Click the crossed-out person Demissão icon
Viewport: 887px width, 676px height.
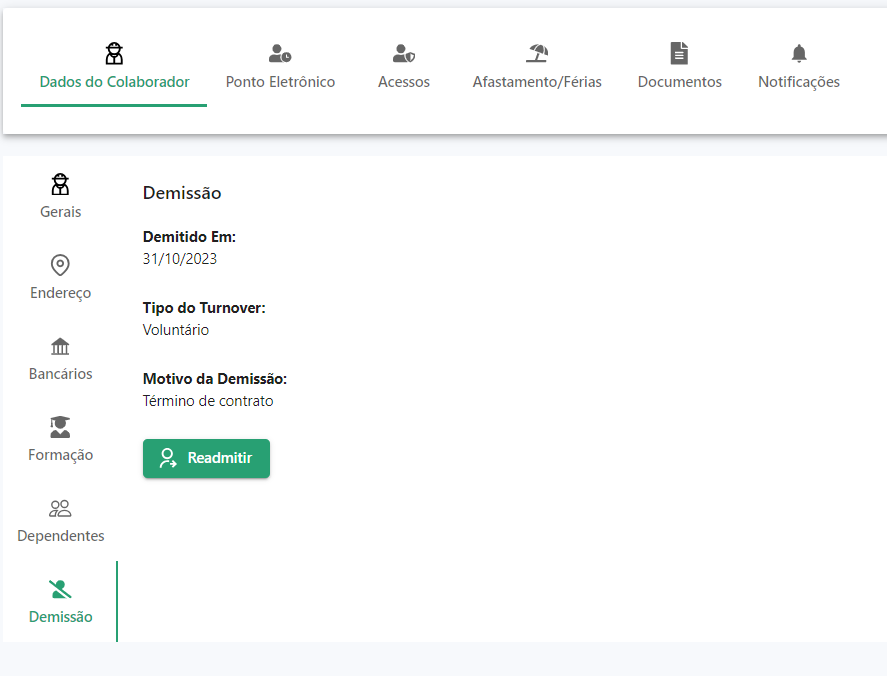click(60, 589)
